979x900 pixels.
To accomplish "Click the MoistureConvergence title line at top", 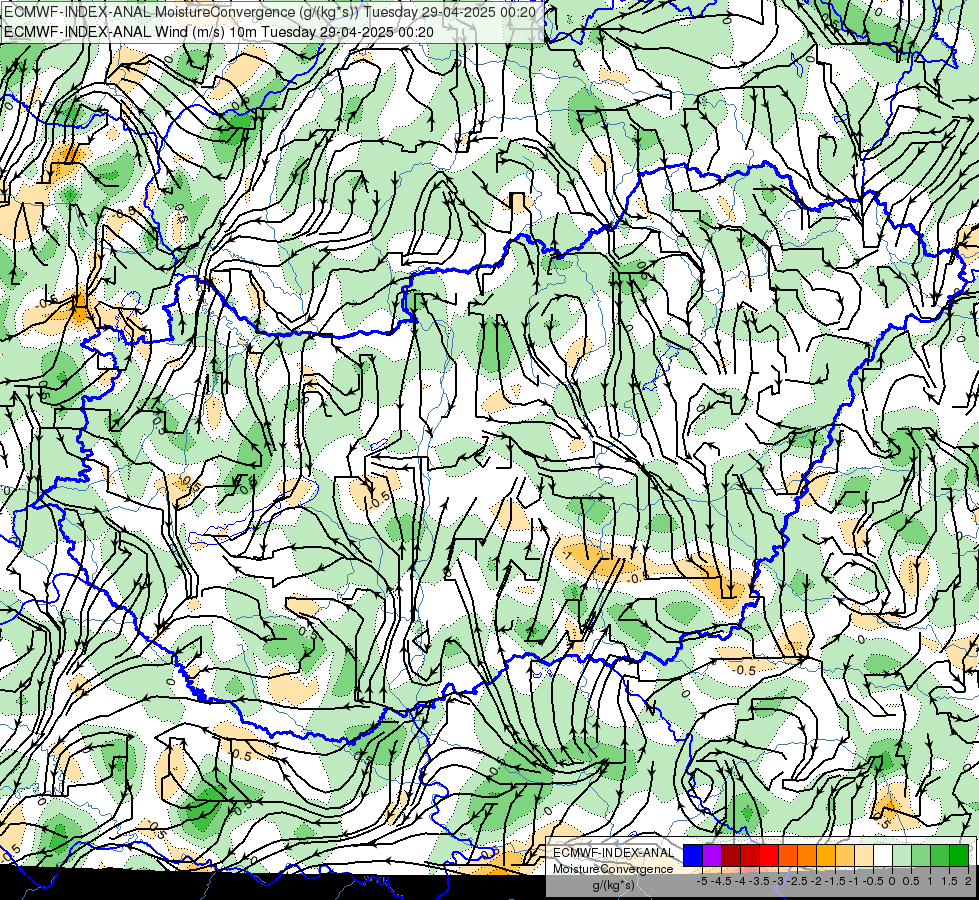I will (270, 12).
